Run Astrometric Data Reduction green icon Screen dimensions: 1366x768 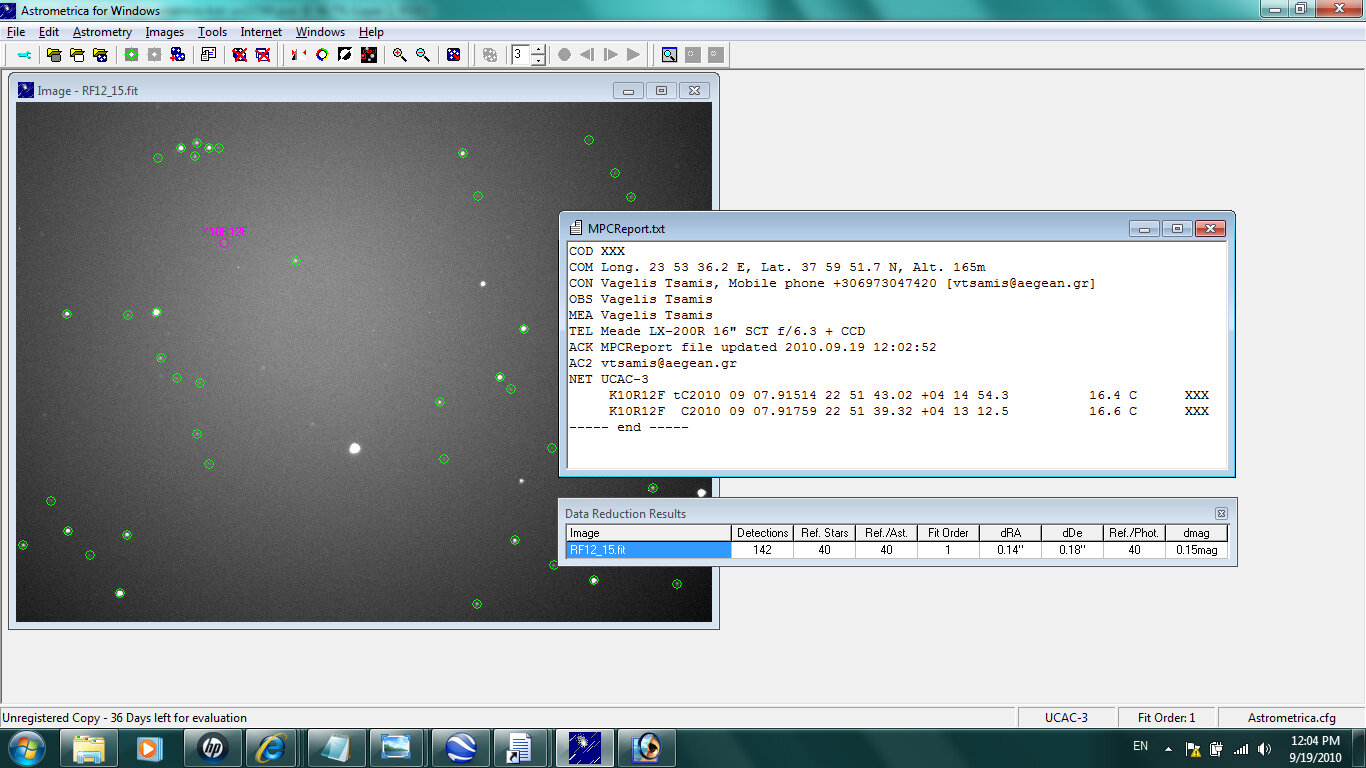(130, 55)
